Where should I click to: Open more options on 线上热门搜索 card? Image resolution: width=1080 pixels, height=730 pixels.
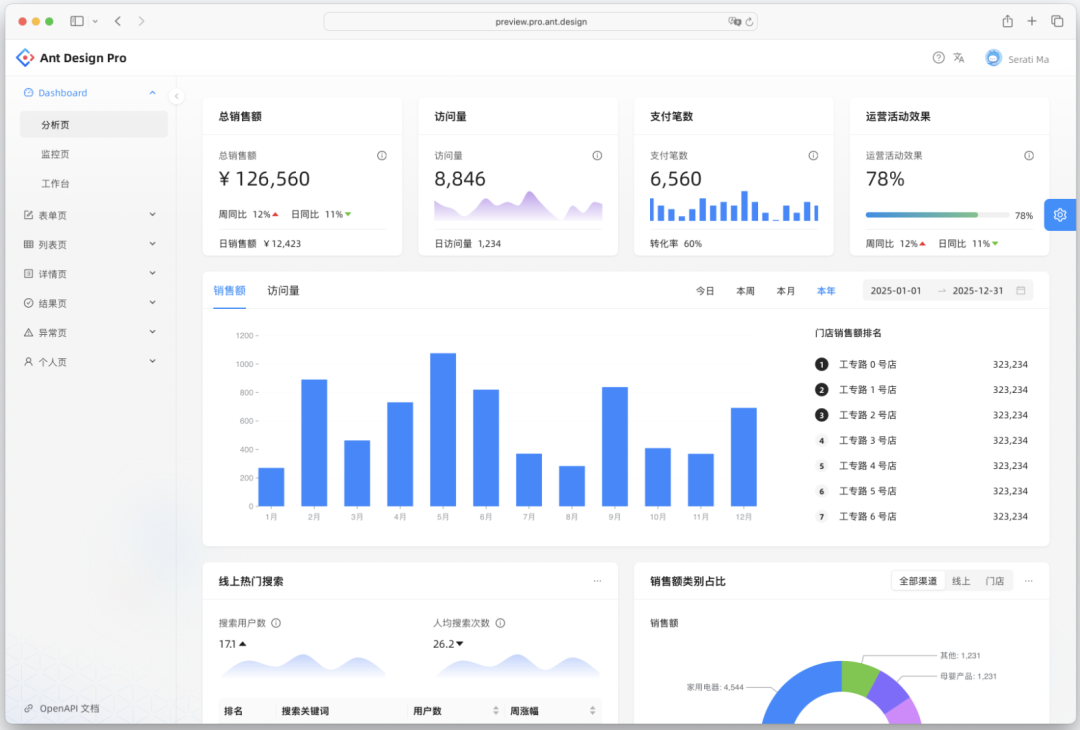597,581
